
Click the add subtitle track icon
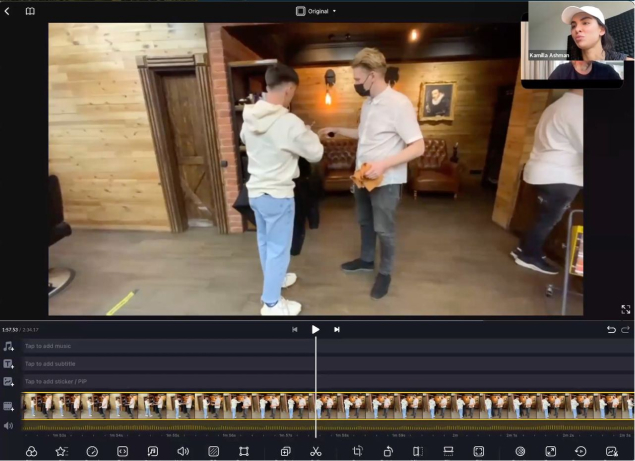coord(9,364)
